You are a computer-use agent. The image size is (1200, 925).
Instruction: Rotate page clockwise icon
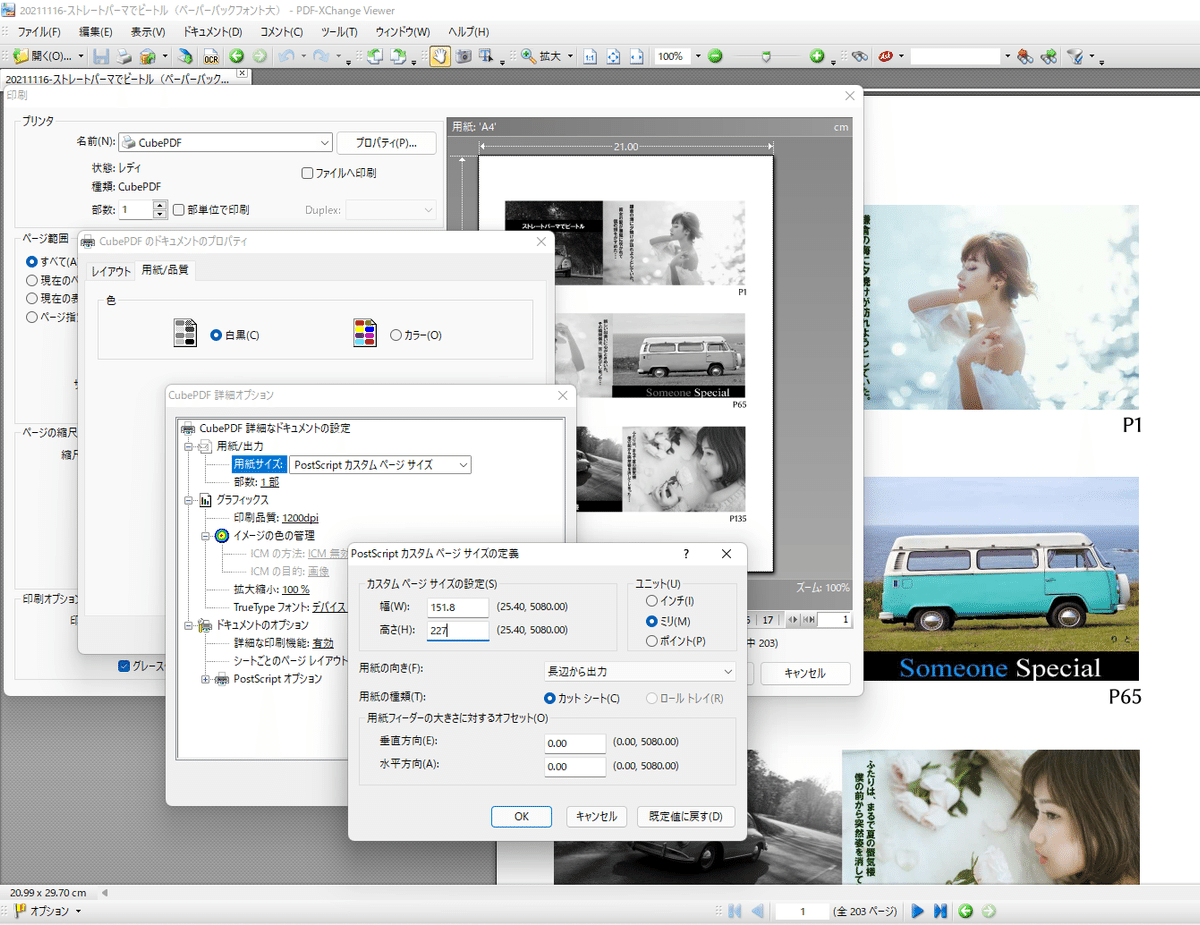(399, 56)
